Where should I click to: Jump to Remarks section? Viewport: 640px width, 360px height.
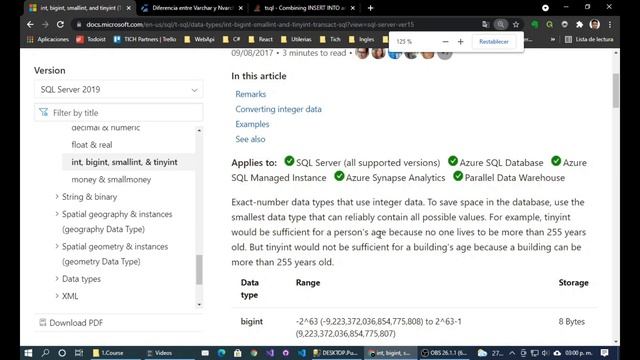pos(251,94)
